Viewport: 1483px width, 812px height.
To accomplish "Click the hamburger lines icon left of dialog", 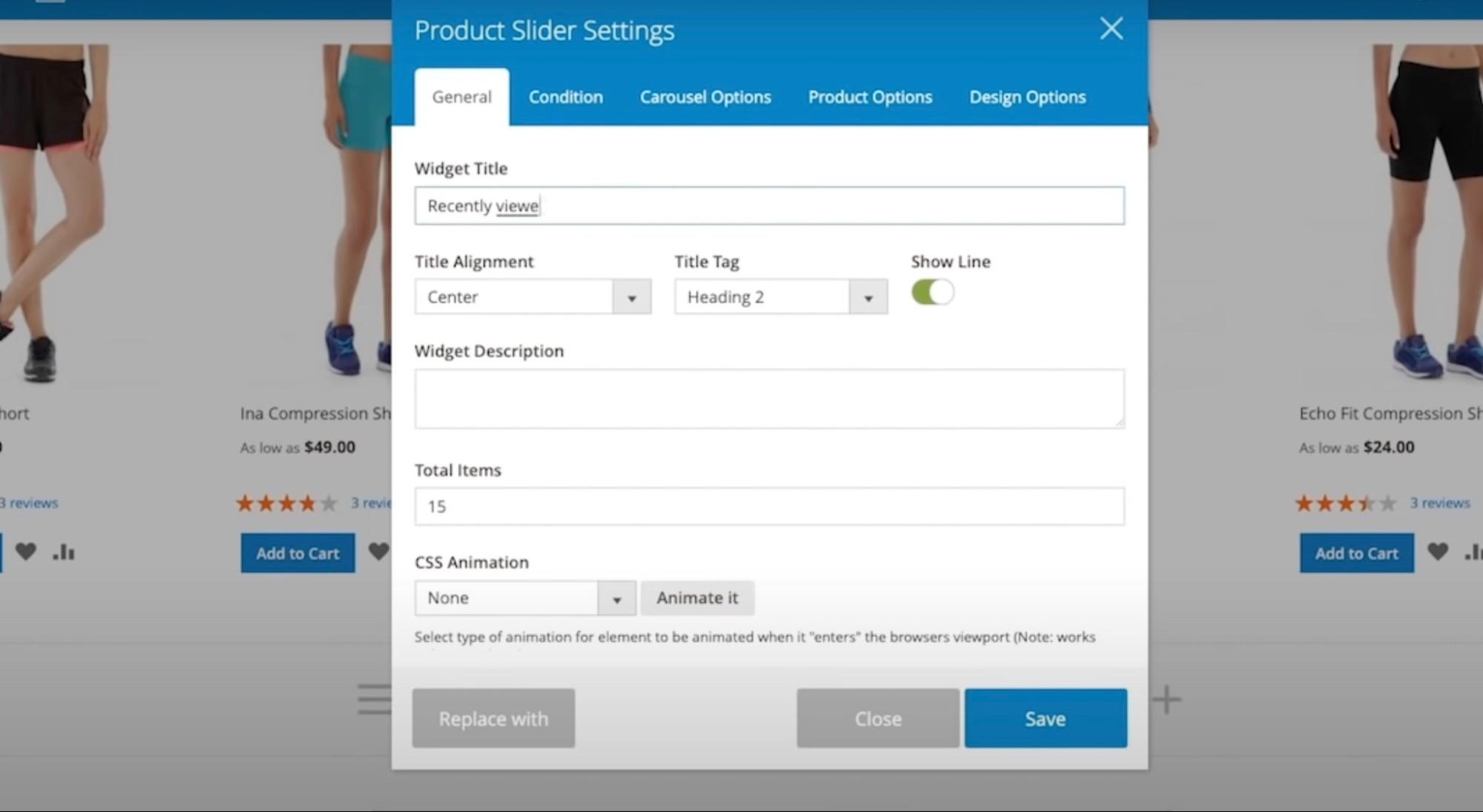I will coord(374,699).
